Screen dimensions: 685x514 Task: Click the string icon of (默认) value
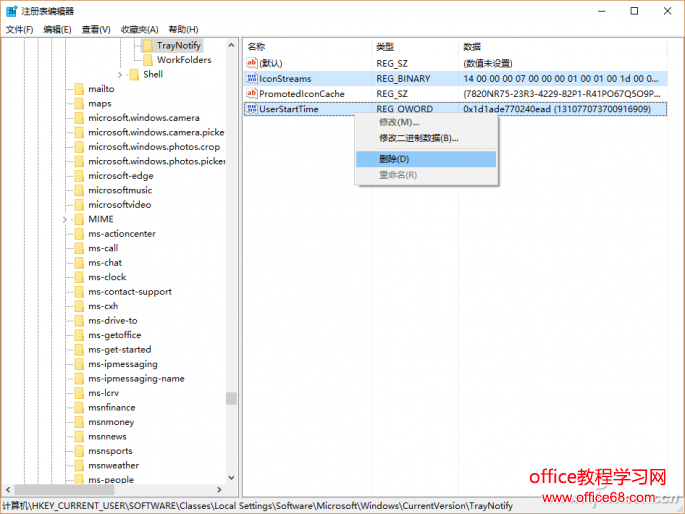(252, 63)
